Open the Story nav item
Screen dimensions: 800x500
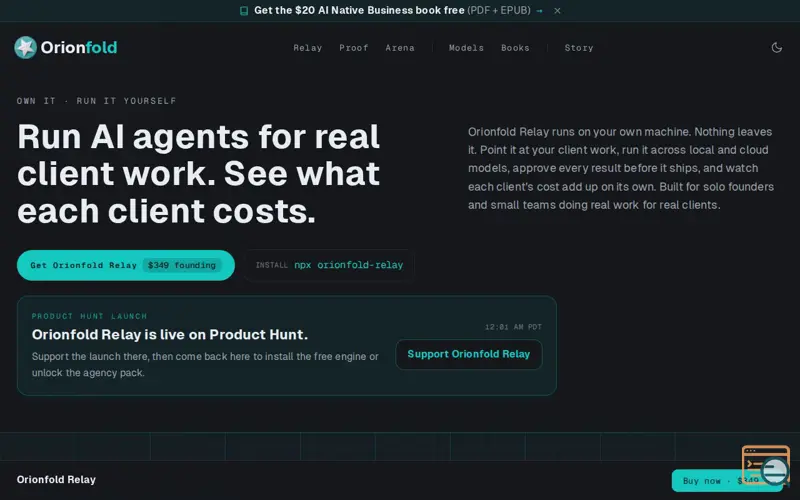[x=579, y=48]
